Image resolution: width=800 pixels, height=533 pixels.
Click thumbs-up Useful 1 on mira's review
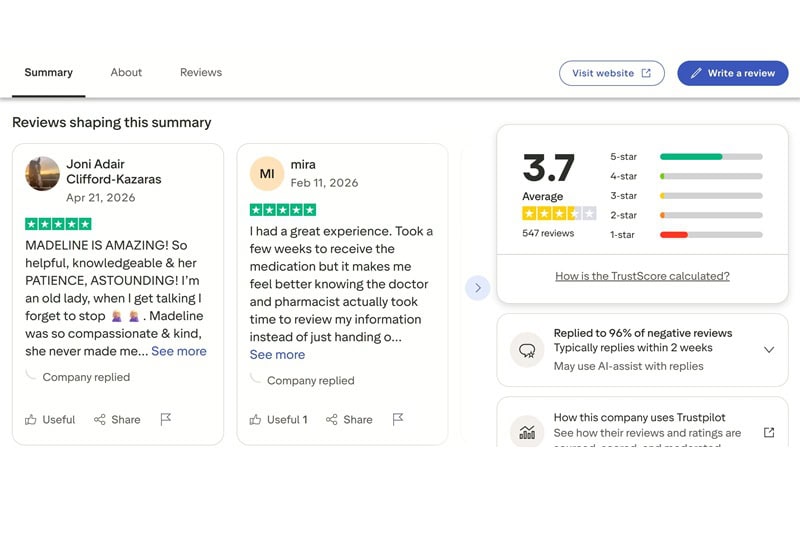pyautogui.click(x=278, y=419)
